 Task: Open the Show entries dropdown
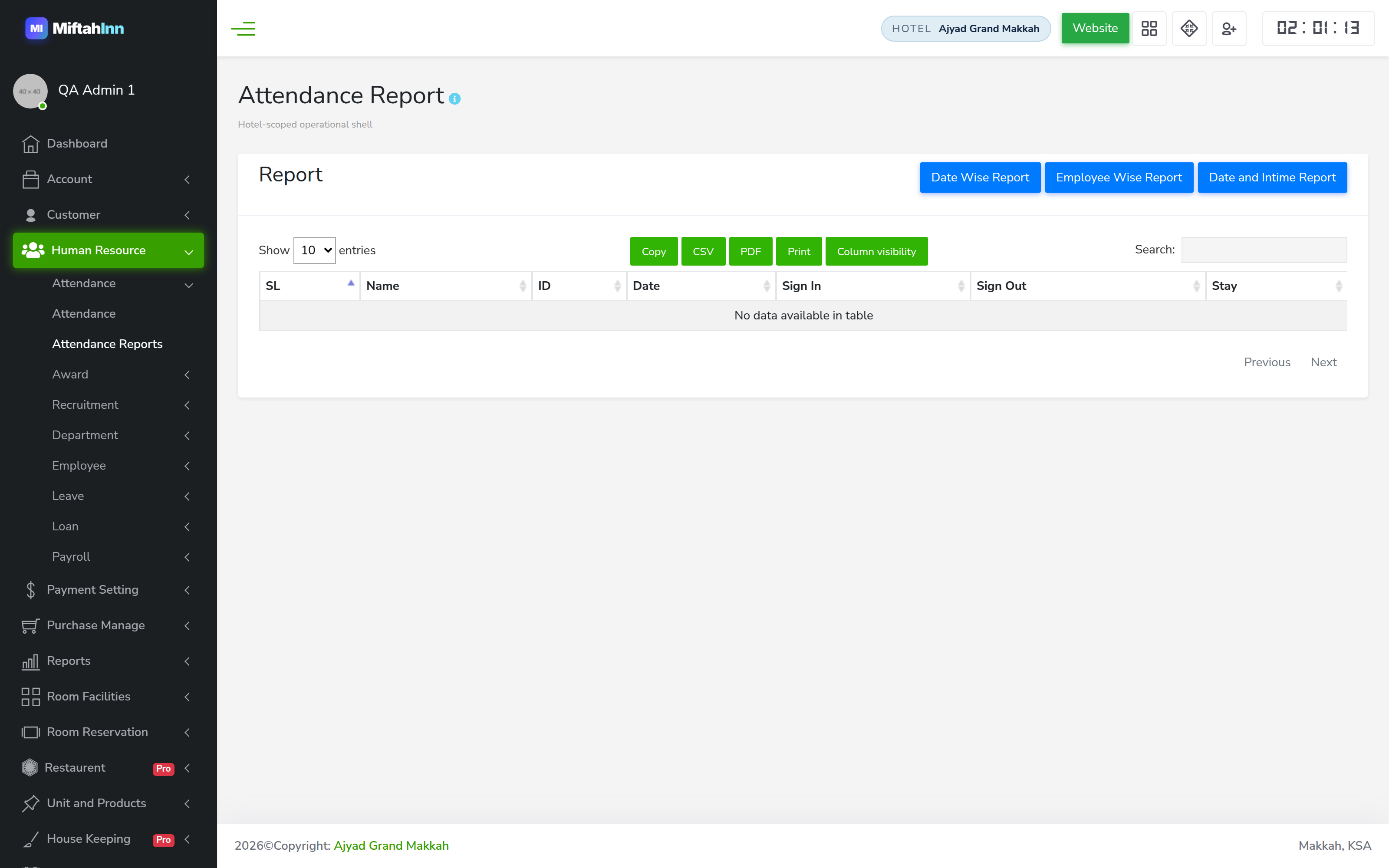click(314, 250)
